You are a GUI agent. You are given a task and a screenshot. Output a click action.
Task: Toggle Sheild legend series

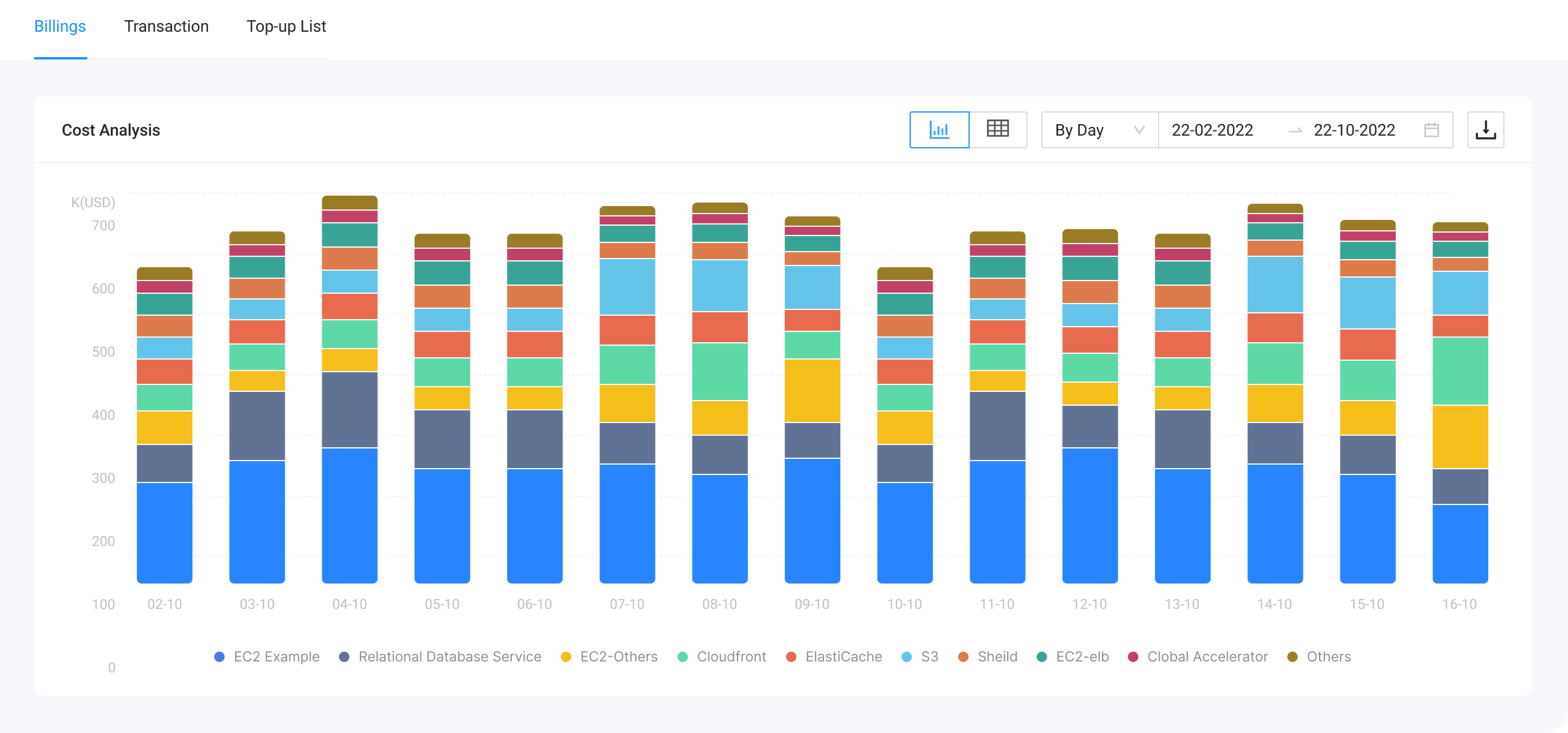tap(988, 656)
